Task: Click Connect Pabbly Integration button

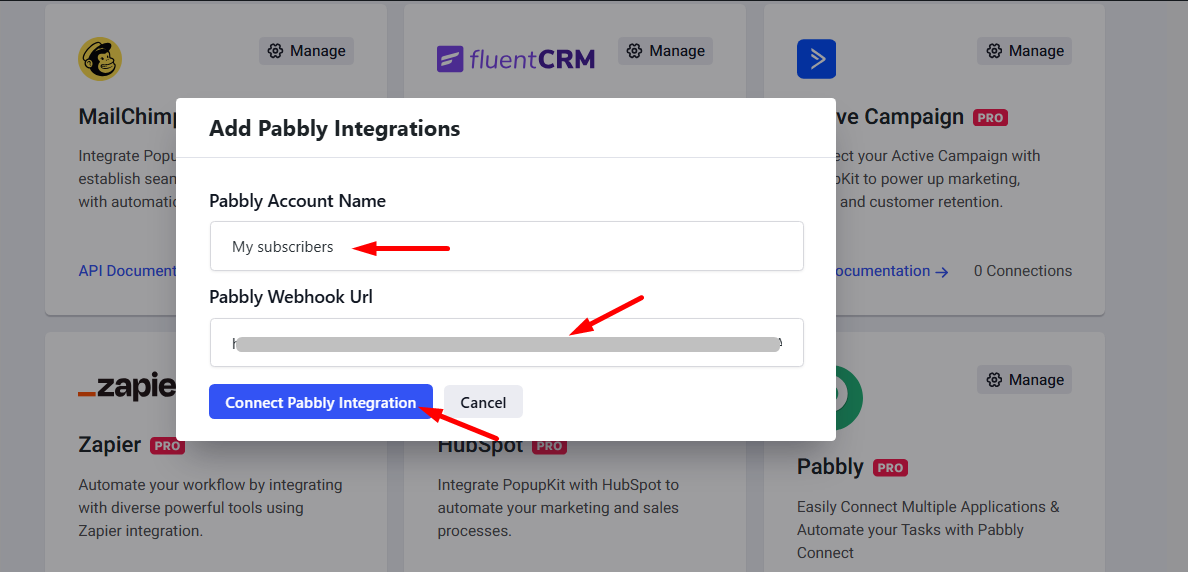Action: click(320, 402)
